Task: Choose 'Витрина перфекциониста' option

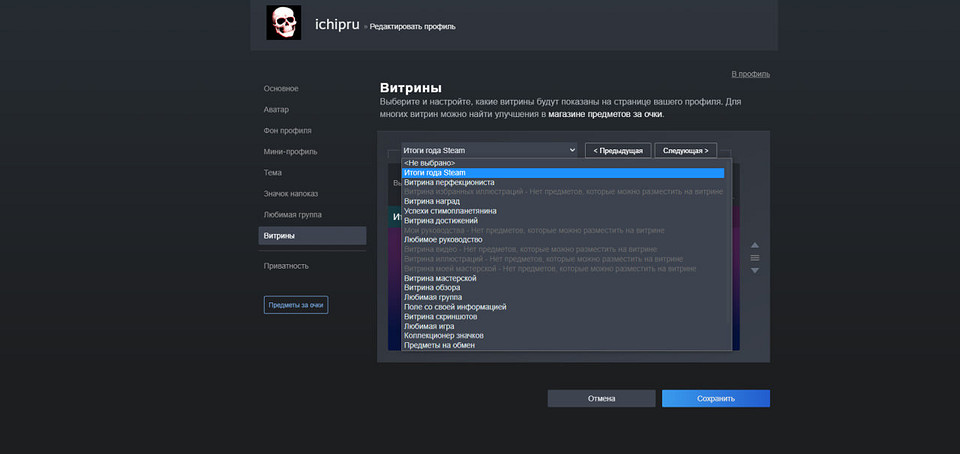Action: point(563,182)
